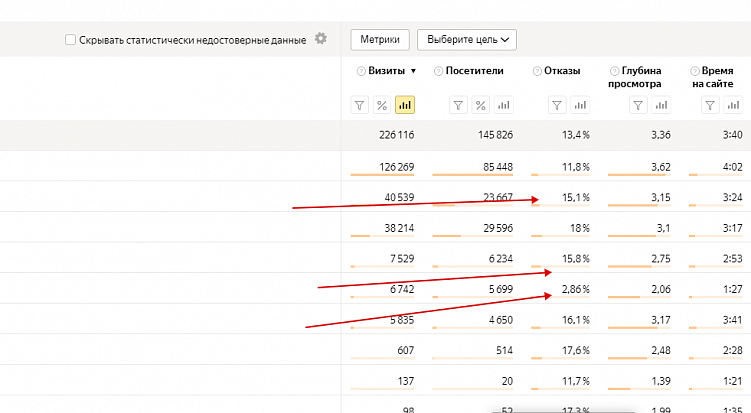Select page depth value 3,62
The image size is (751, 413).
pyautogui.click(x=660, y=167)
